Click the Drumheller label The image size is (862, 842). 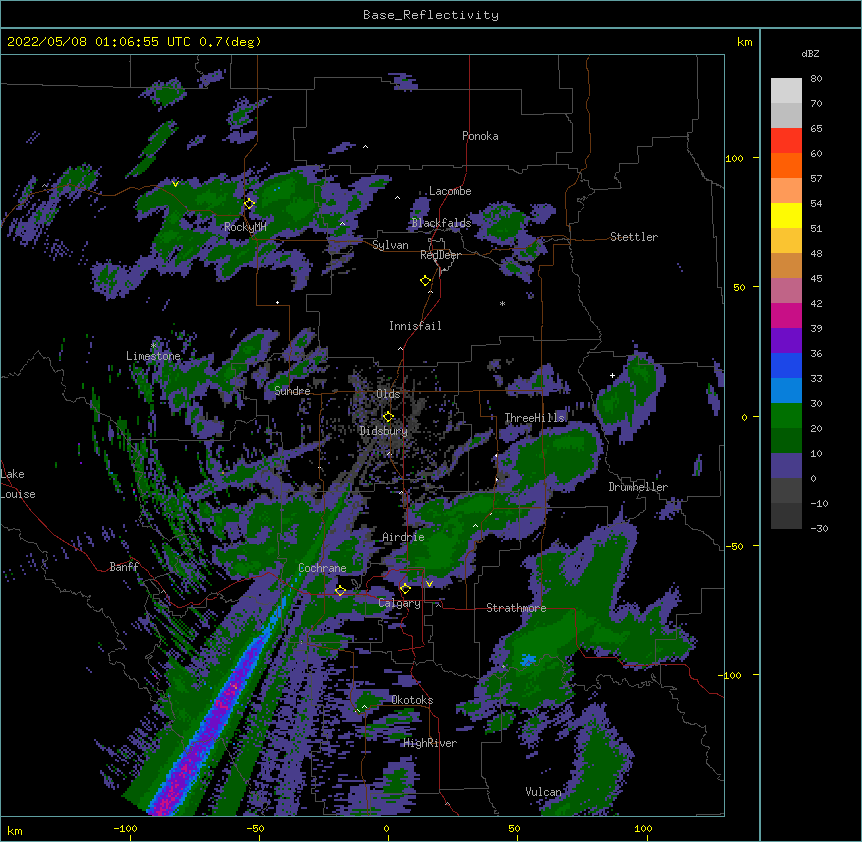[x=638, y=487]
